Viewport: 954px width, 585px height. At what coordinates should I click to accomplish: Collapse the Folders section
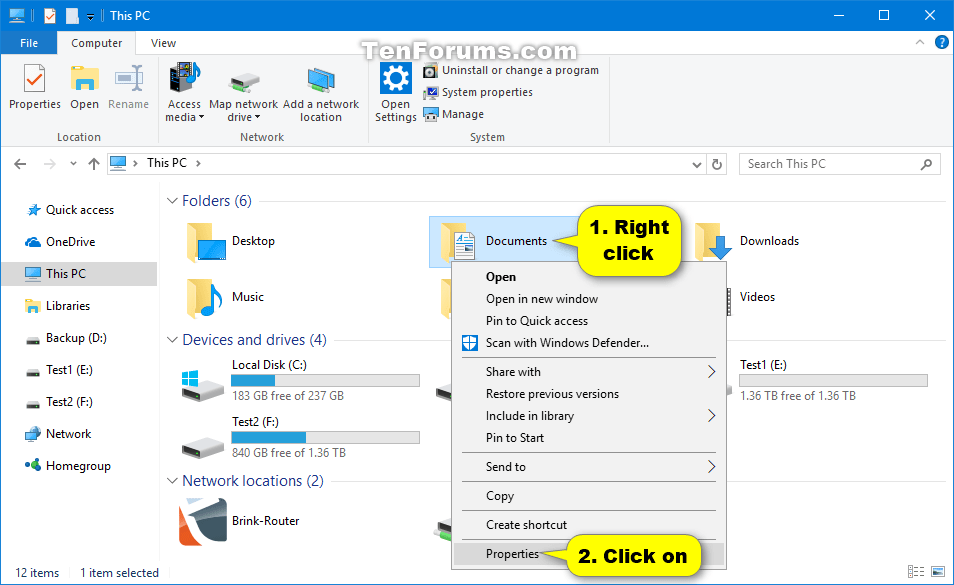coord(171,200)
